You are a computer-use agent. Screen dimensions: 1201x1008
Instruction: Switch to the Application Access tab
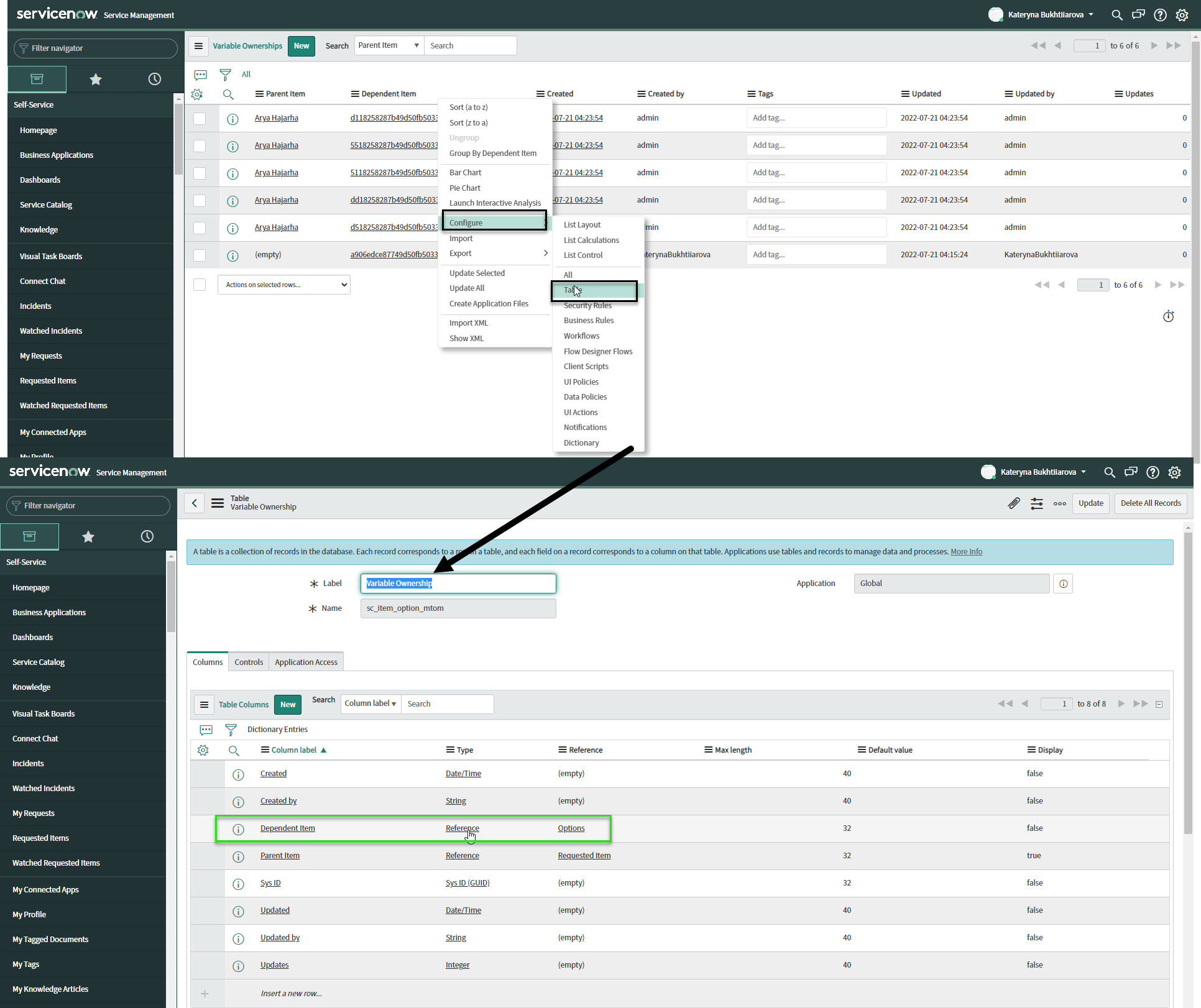click(x=306, y=662)
